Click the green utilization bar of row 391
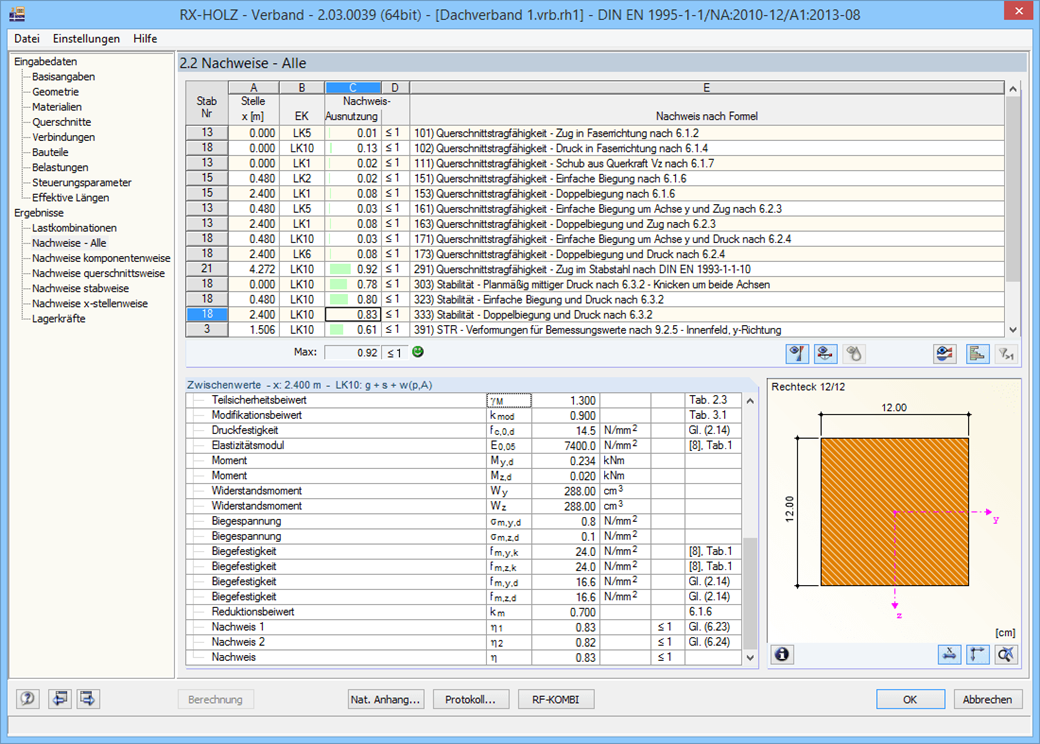Viewport: 1040px width, 744px height. pyautogui.click(x=336, y=330)
